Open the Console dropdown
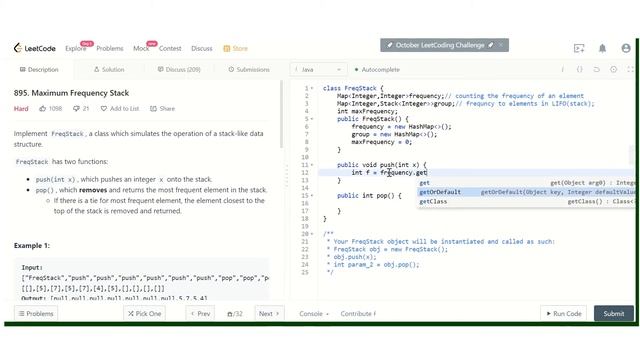 tap(314, 313)
